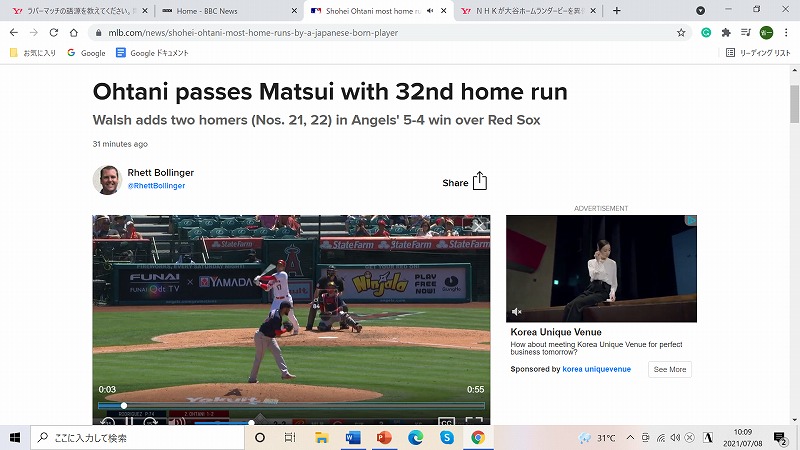Toggle closed captions CC on video
Screen dimensions: 800x450
(446, 422)
